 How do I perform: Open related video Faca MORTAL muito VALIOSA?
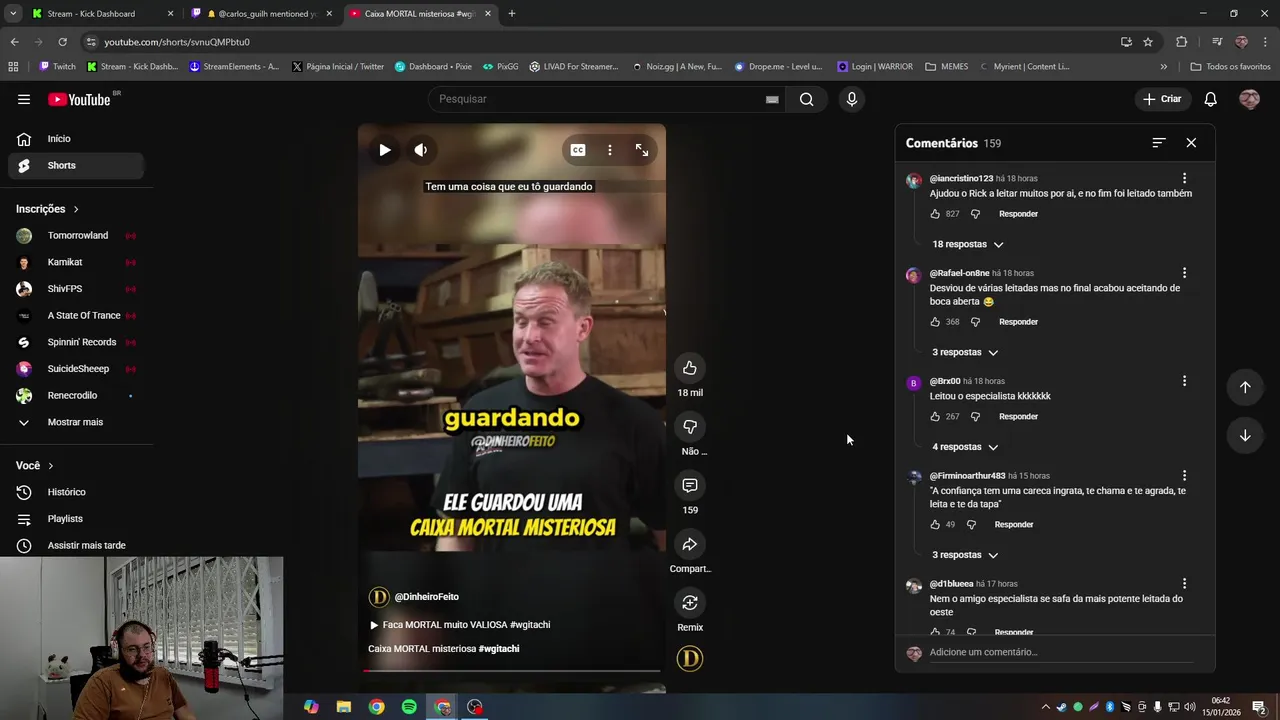tap(460, 625)
